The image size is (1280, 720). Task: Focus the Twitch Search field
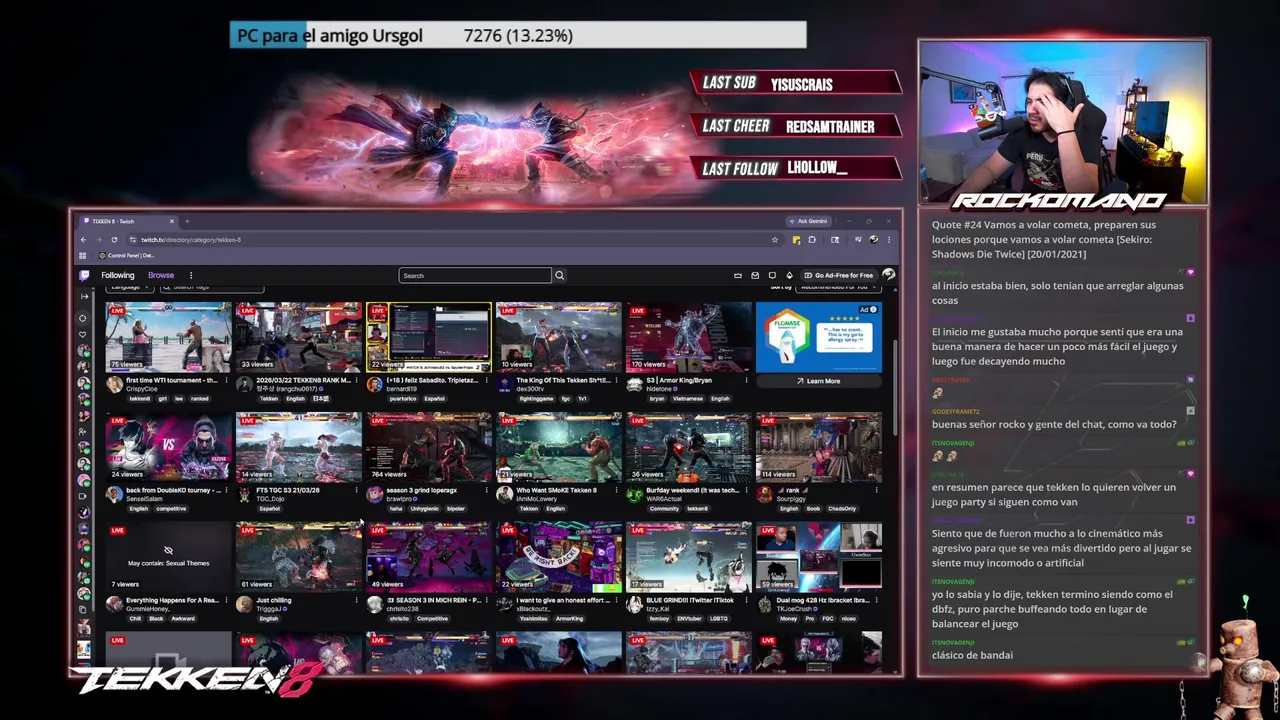(475, 275)
